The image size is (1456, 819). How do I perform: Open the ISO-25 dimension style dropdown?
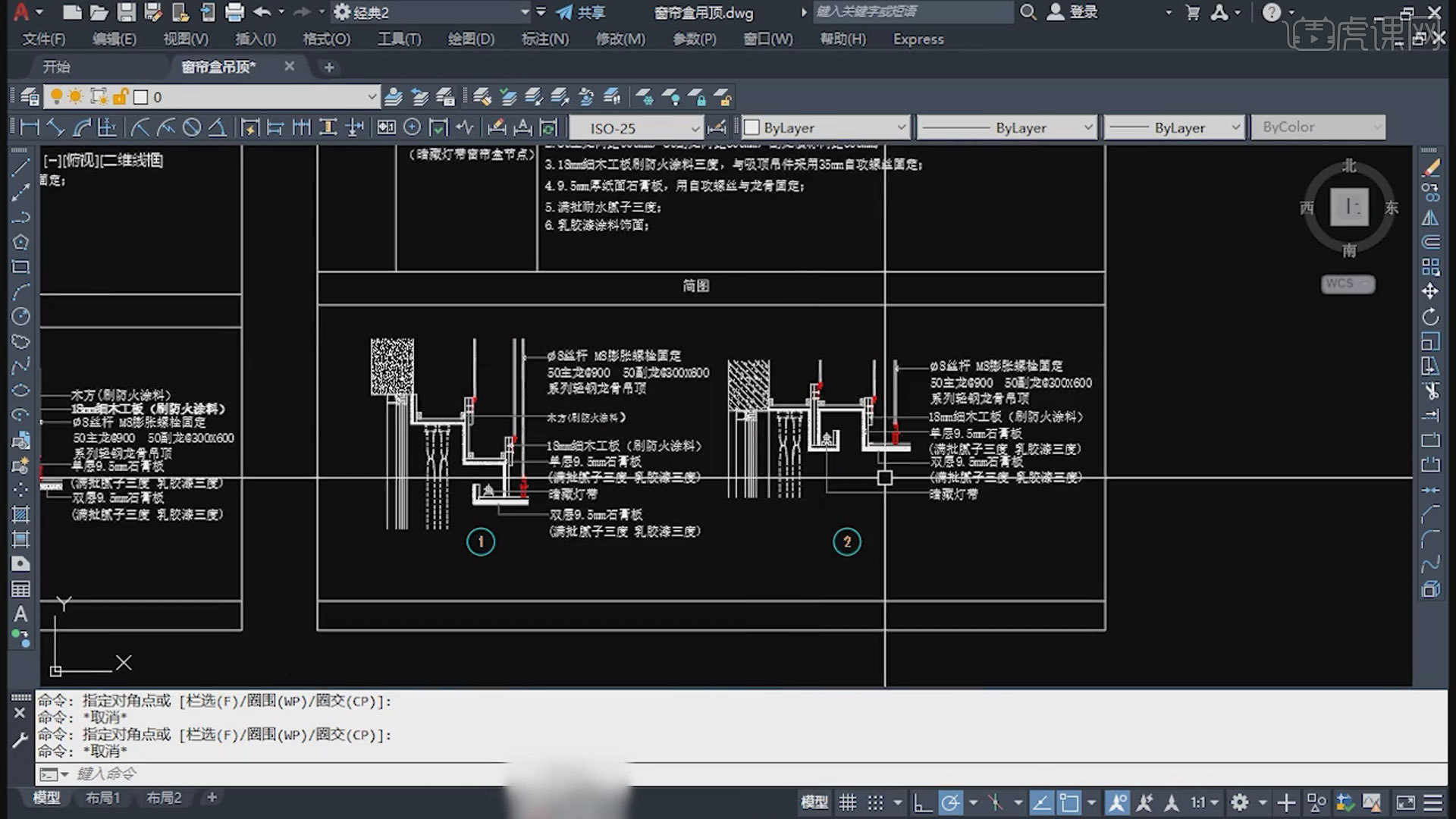[636, 128]
